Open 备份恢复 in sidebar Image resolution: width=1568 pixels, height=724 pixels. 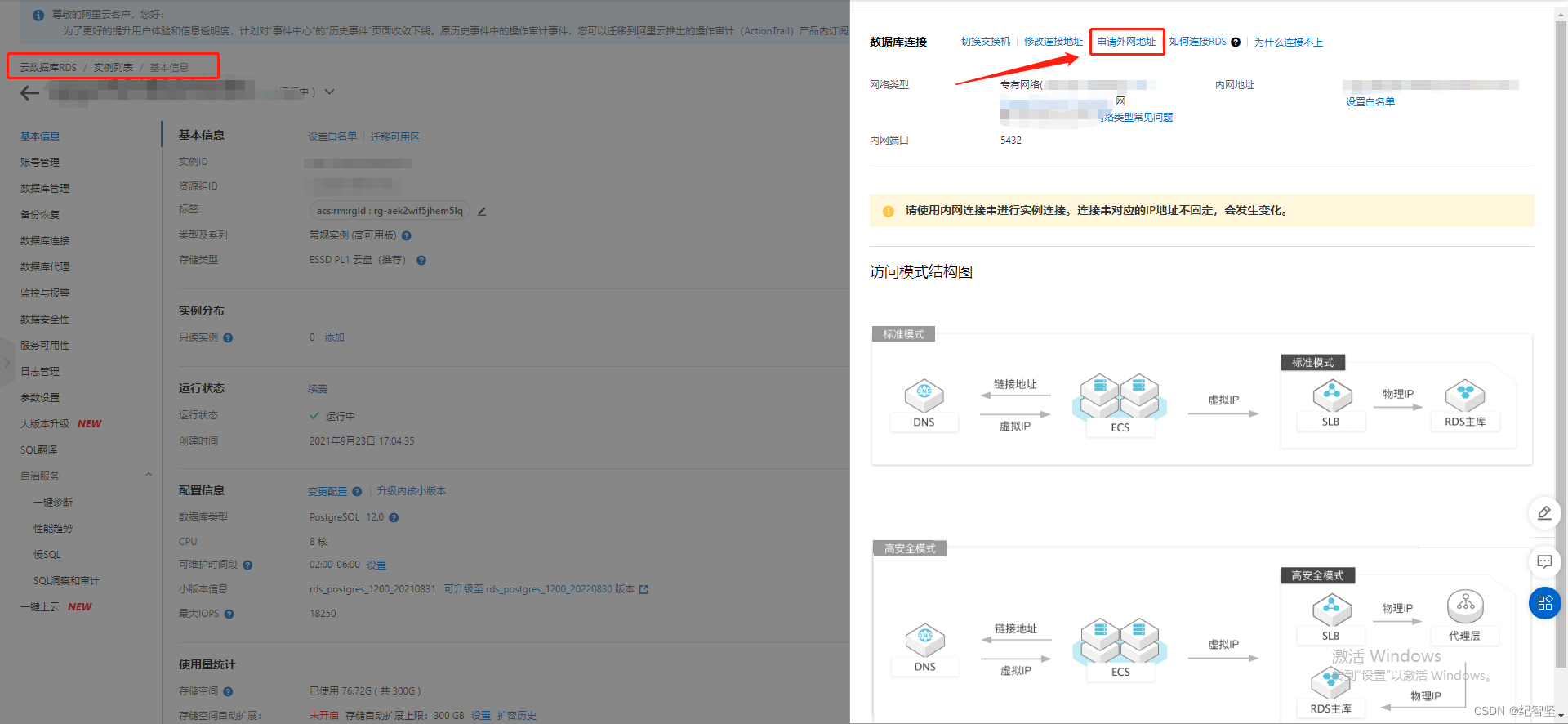click(x=40, y=215)
